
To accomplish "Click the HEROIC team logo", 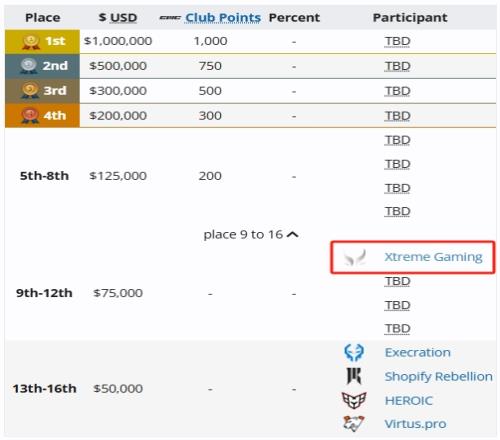I will coord(354,400).
